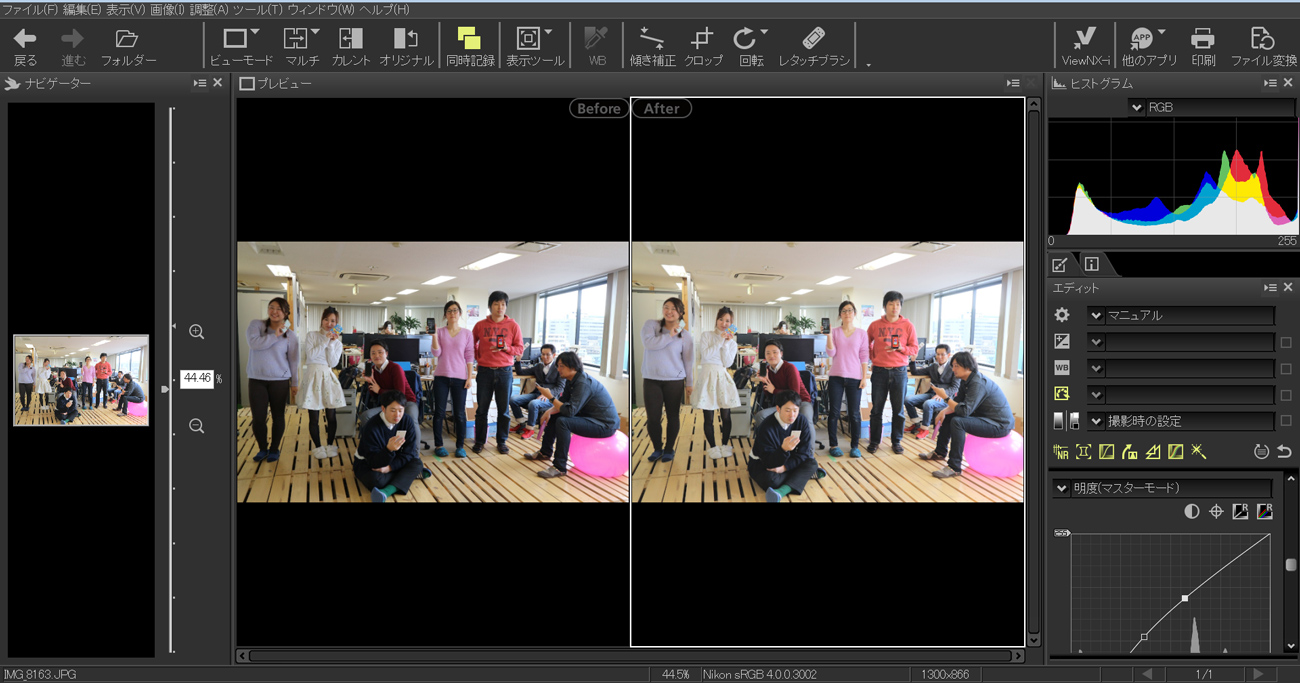Close the ナビゲーター panel
This screenshot has width=1300, height=683.
pyautogui.click(x=218, y=83)
